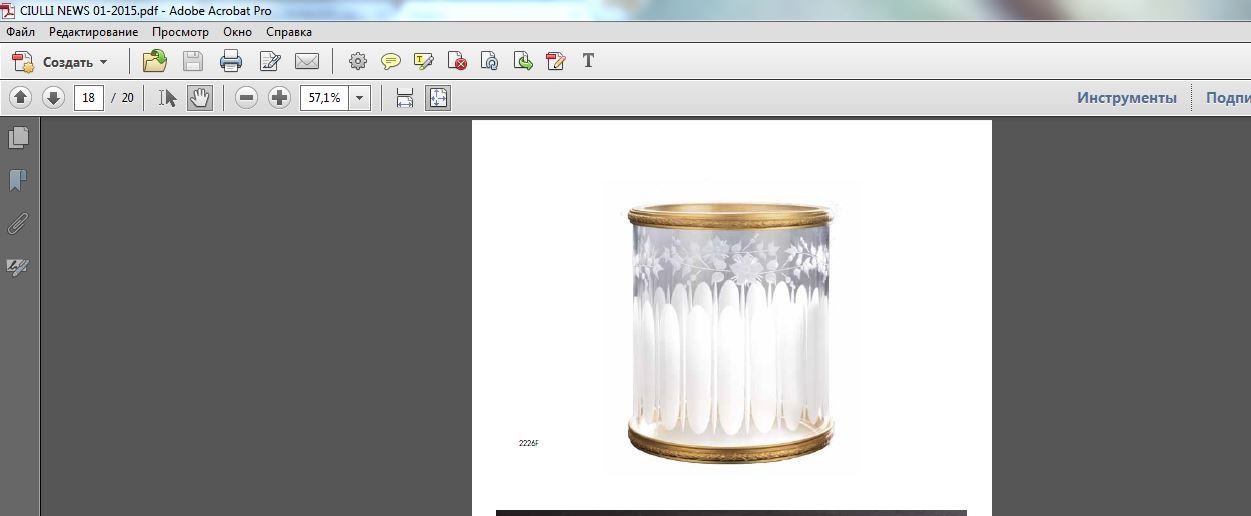Send file by email envelope icon
The width and height of the screenshot is (1251, 516).
pos(307,61)
